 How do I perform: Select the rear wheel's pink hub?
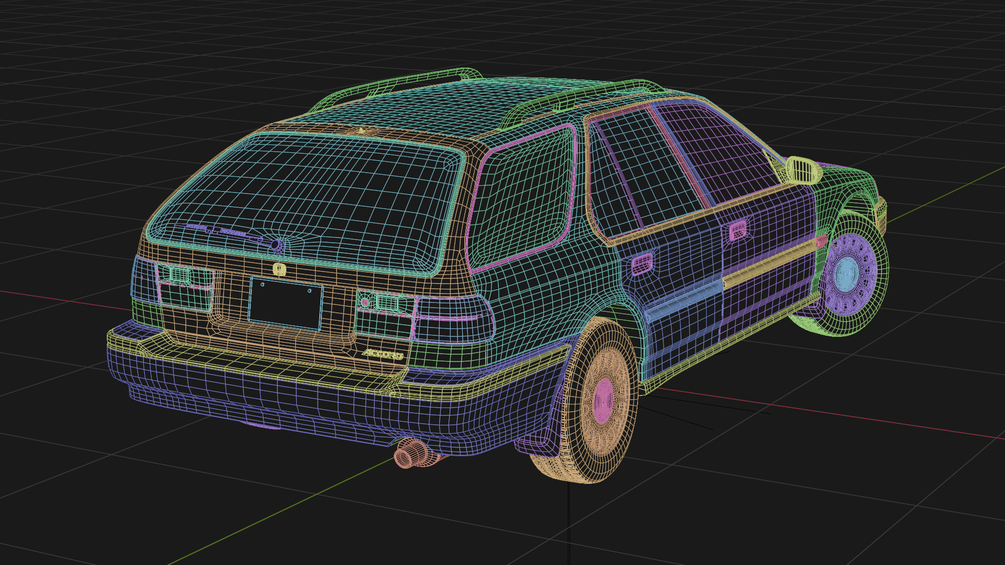coord(603,401)
